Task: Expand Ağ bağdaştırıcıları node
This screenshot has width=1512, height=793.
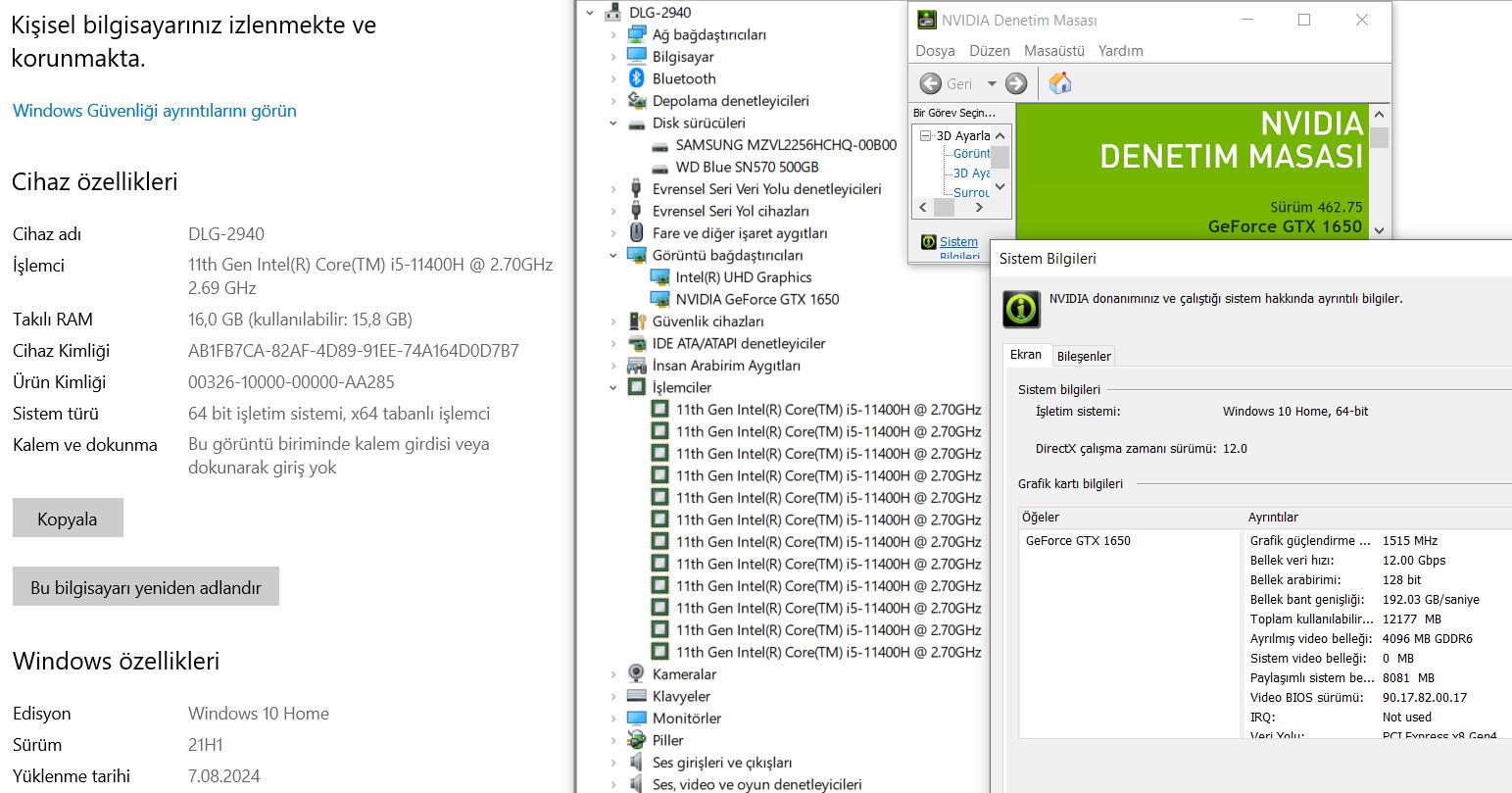Action: [x=613, y=34]
